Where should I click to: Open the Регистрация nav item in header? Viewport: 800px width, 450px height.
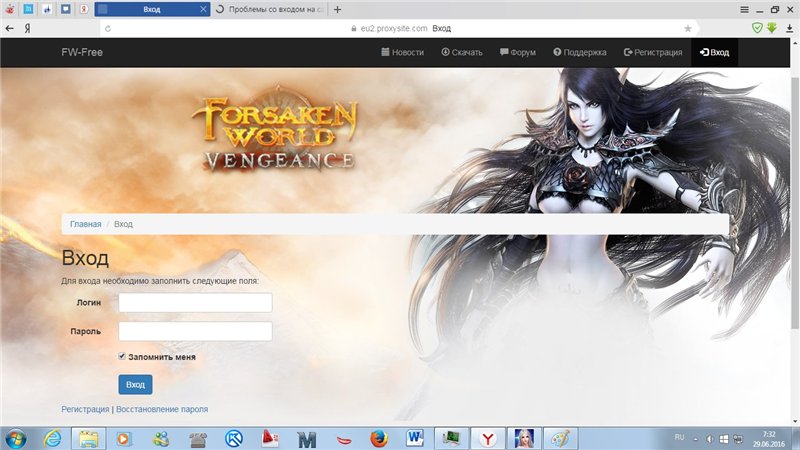[653, 52]
